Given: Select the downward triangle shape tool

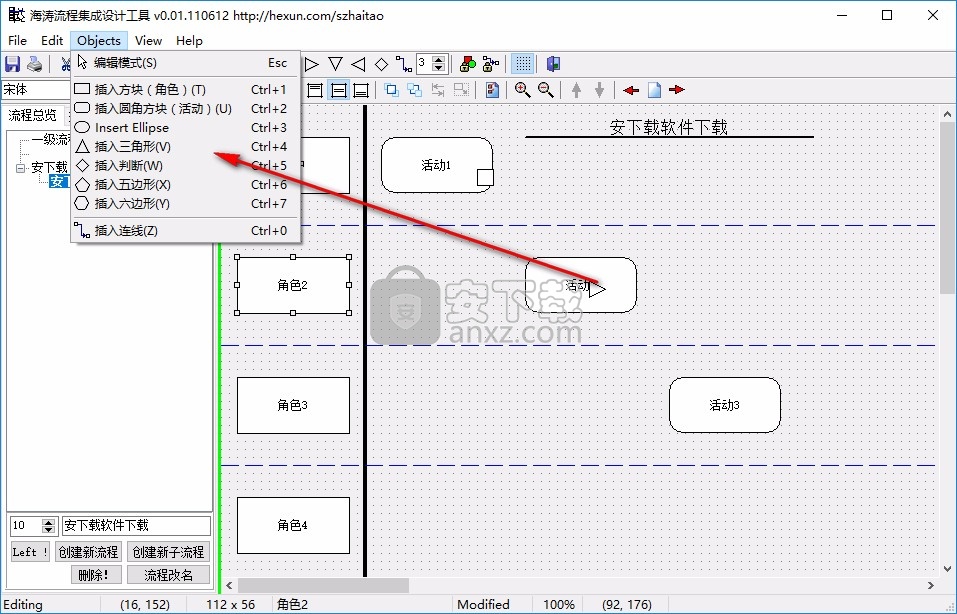Looking at the screenshot, I should 335,64.
